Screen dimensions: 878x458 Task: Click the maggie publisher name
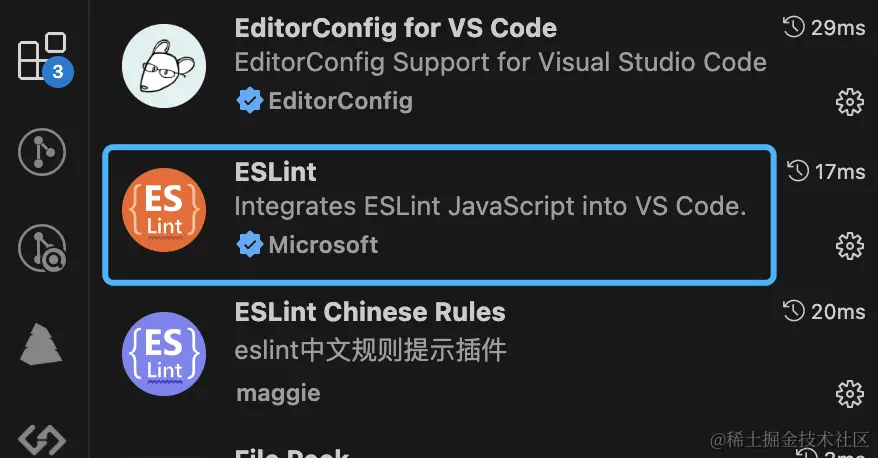(278, 393)
